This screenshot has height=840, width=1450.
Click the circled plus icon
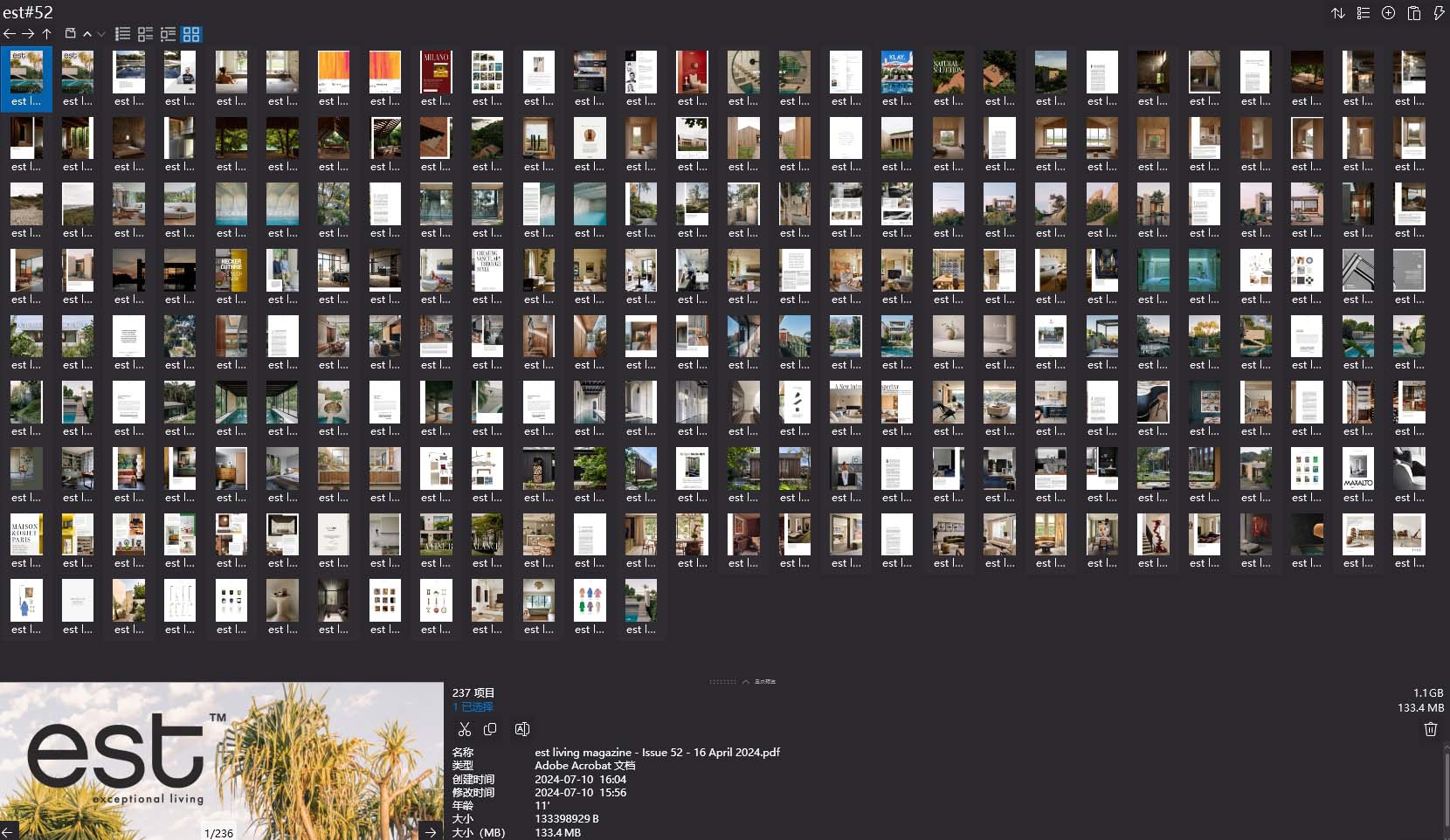pyautogui.click(x=1388, y=13)
